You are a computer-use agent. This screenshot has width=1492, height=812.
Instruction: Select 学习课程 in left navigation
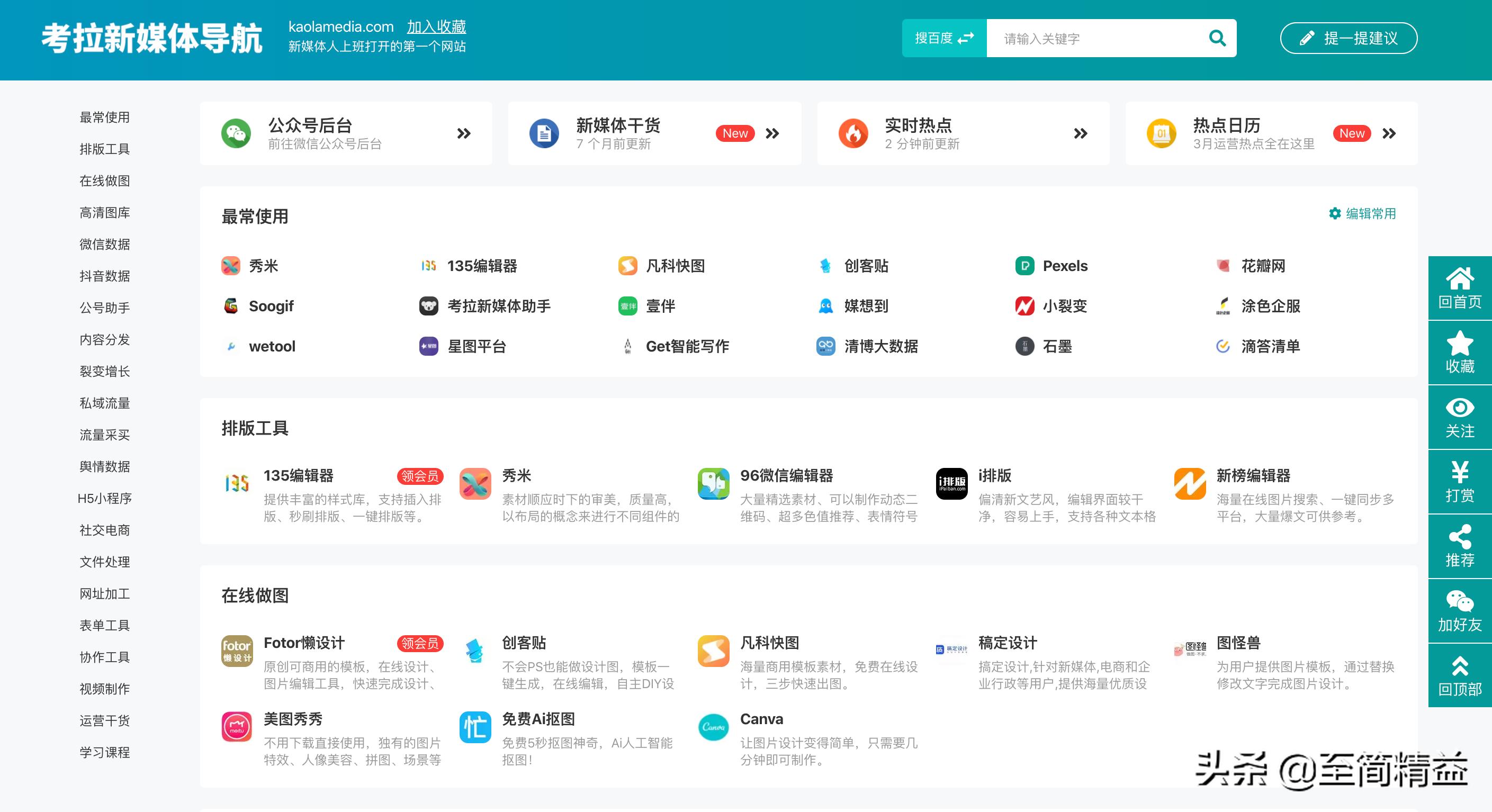point(104,753)
